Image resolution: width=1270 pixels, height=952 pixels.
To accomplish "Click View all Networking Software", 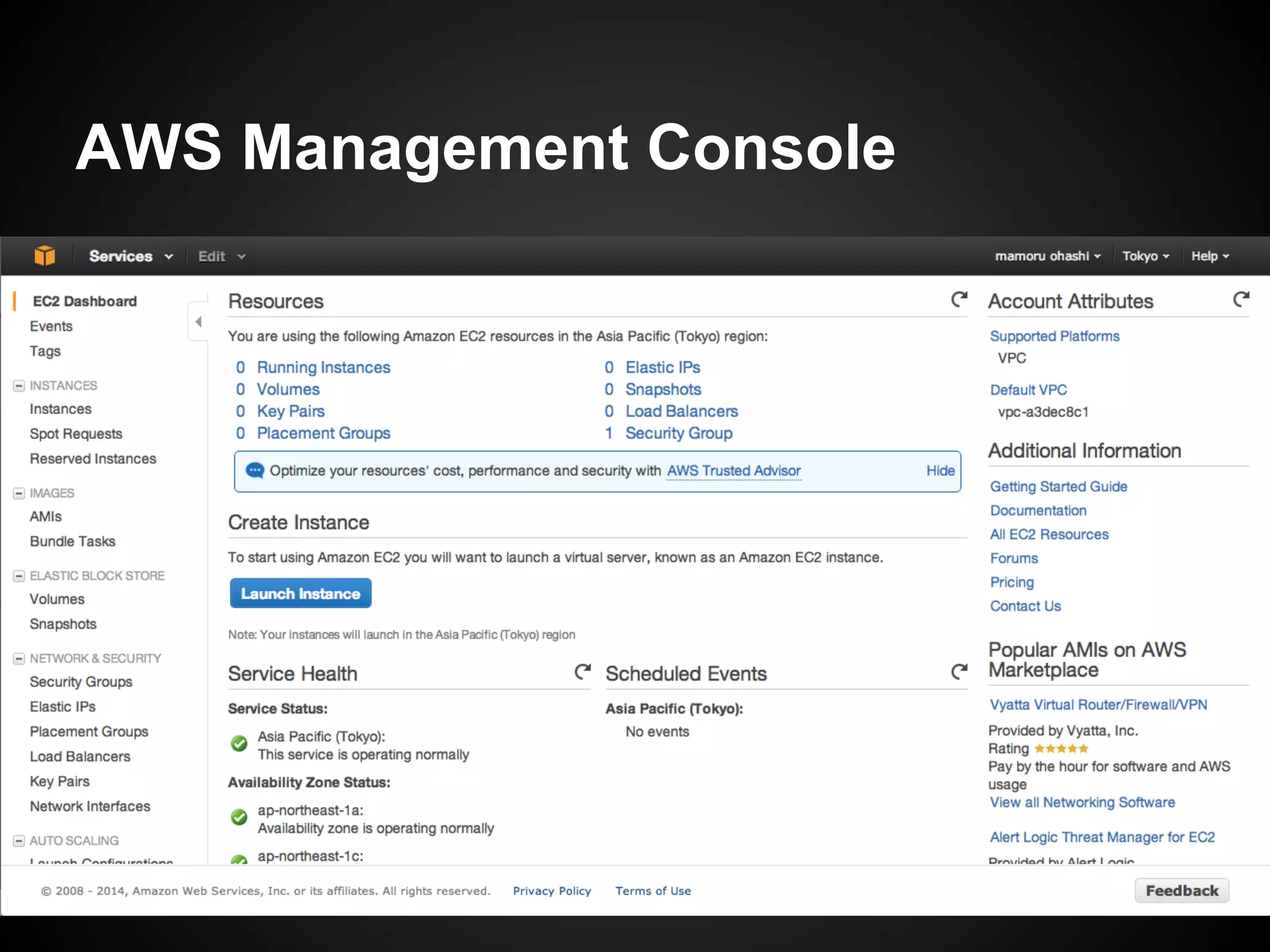I will tap(1082, 803).
